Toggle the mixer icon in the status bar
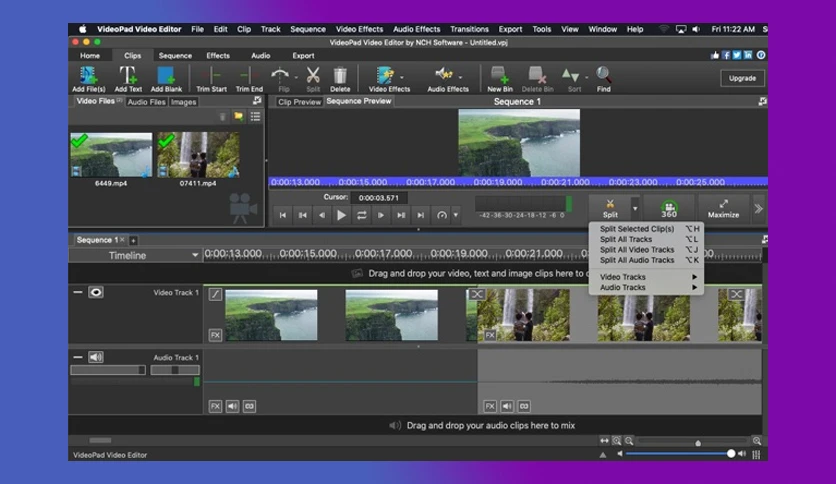This screenshot has height=484, width=836. (x=756, y=454)
